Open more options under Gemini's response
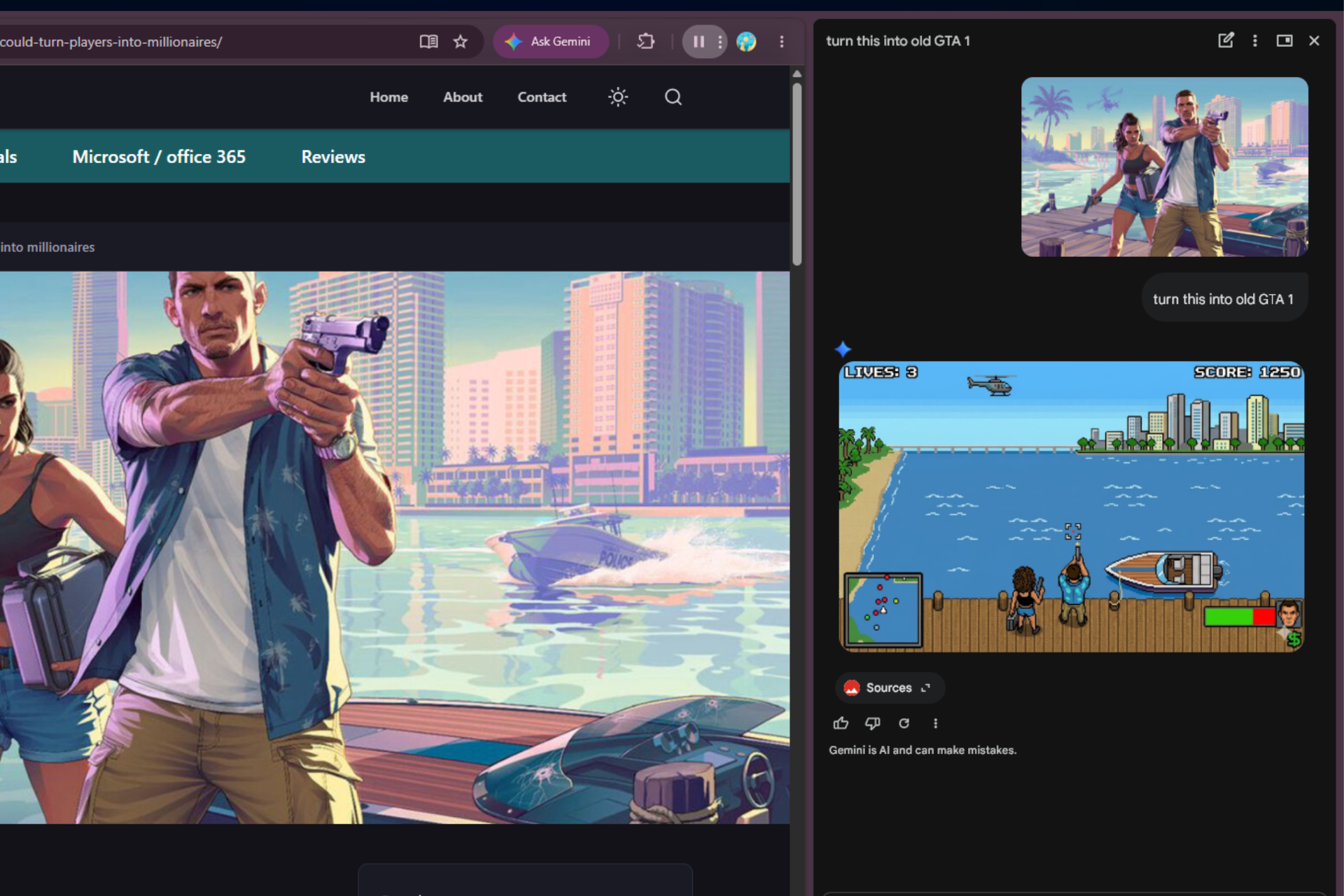 pos(935,723)
